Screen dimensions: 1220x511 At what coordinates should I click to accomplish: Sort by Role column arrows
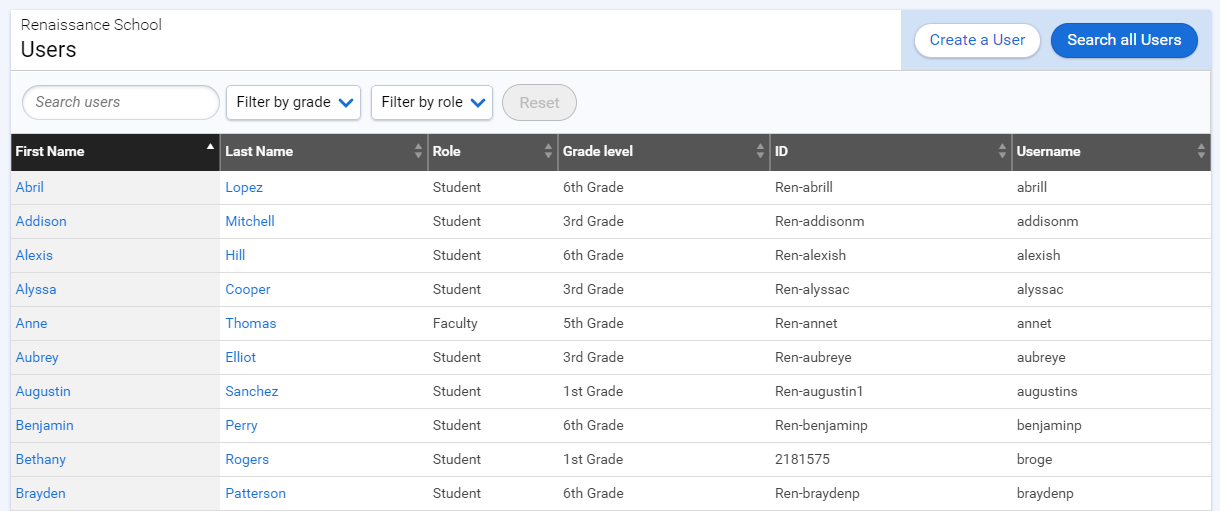548,151
